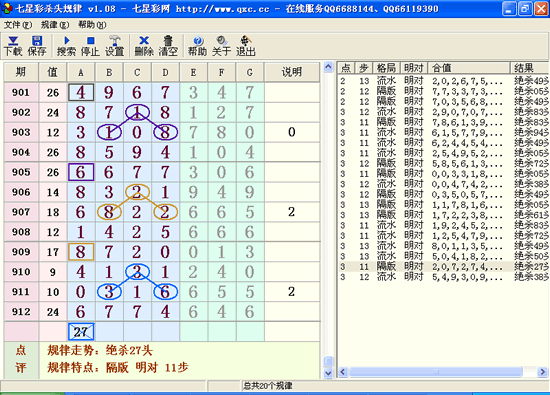Click the 退出 exit icon
Viewport: 550px width, 395px height.
pyautogui.click(x=246, y=46)
